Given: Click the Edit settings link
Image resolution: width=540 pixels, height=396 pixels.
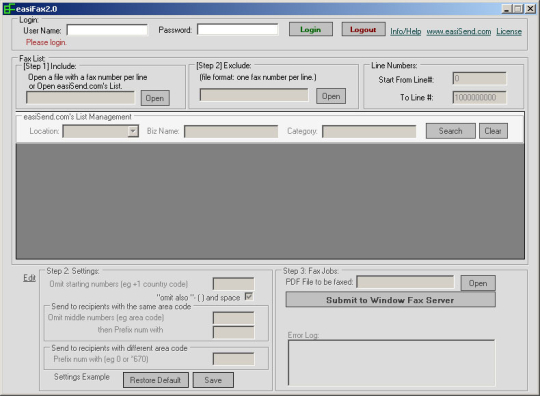Looking at the screenshot, I should pos(29,278).
